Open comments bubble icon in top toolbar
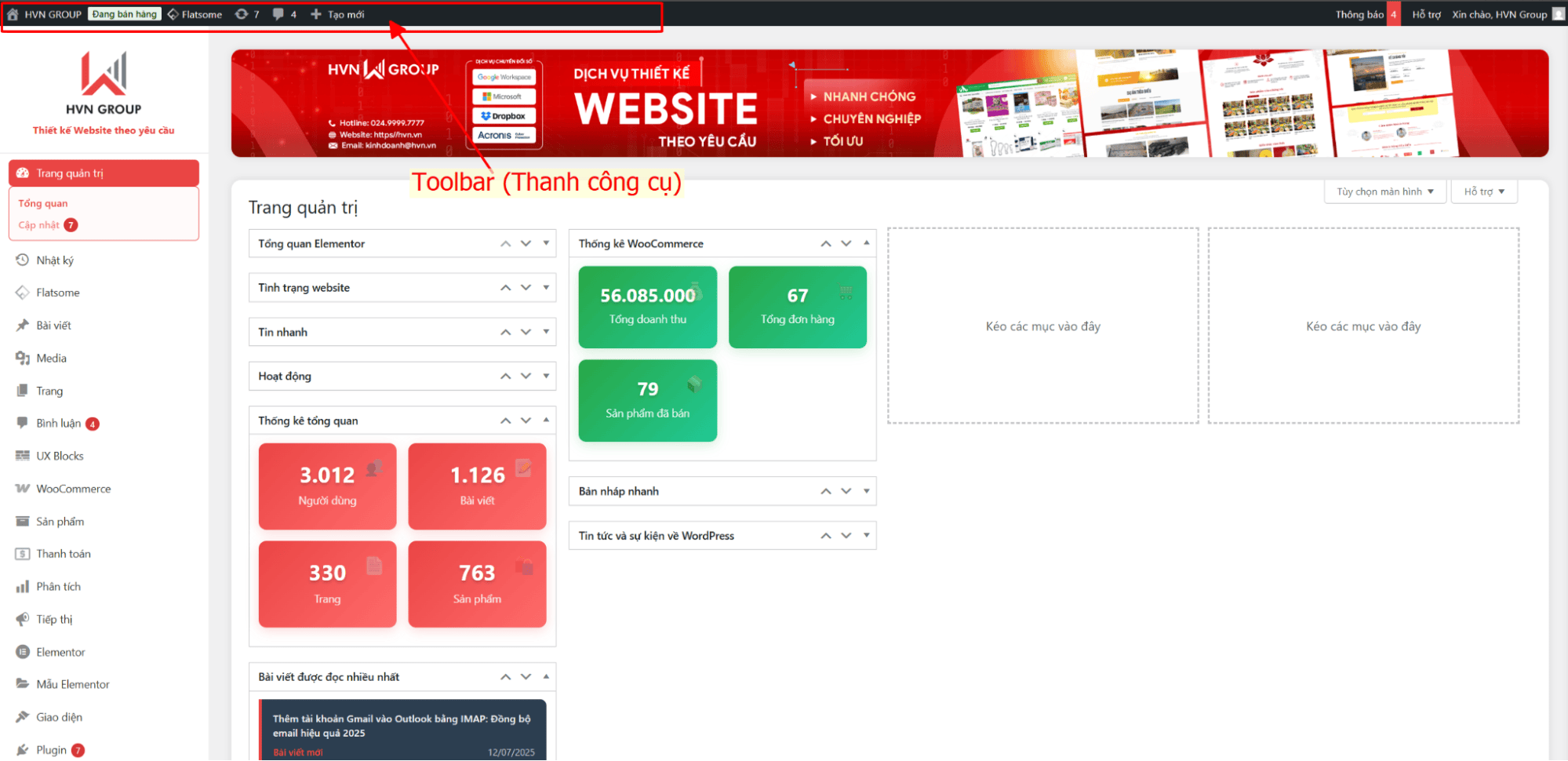 (278, 14)
